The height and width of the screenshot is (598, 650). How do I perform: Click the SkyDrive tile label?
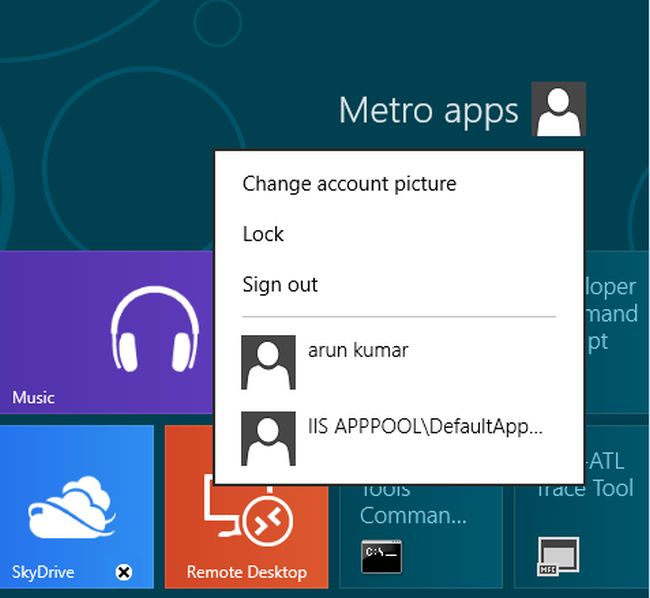[x=43, y=572]
